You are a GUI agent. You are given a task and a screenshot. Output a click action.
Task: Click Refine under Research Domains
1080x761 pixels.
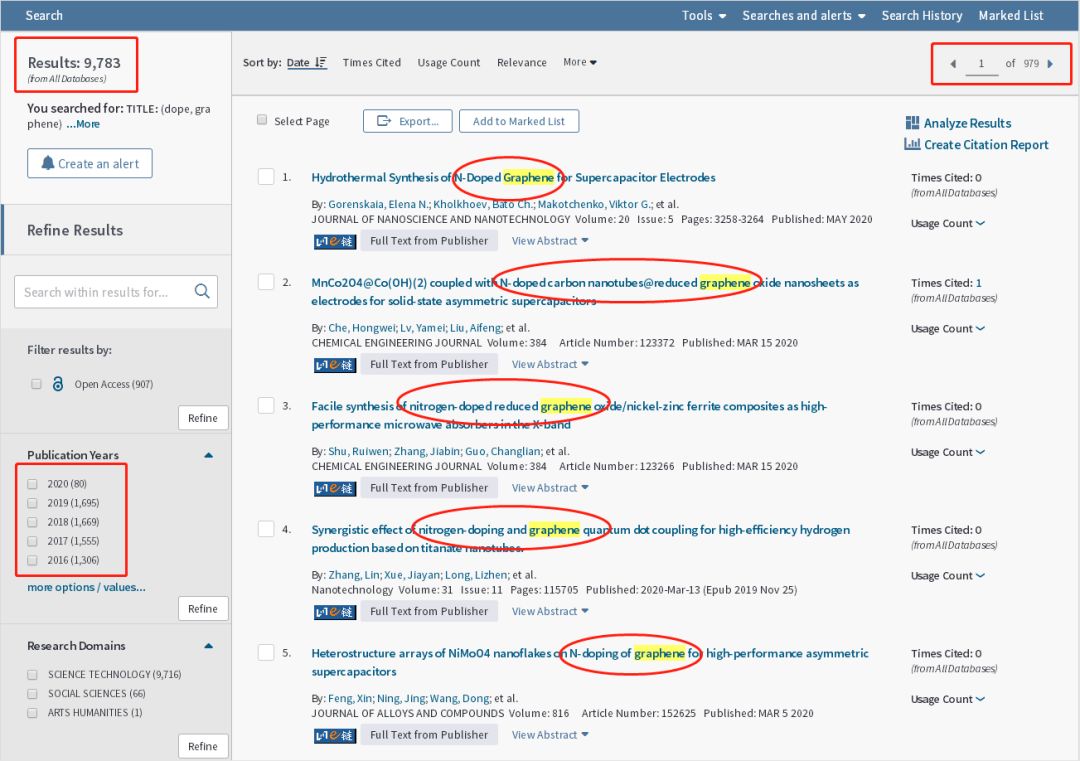pos(202,747)
